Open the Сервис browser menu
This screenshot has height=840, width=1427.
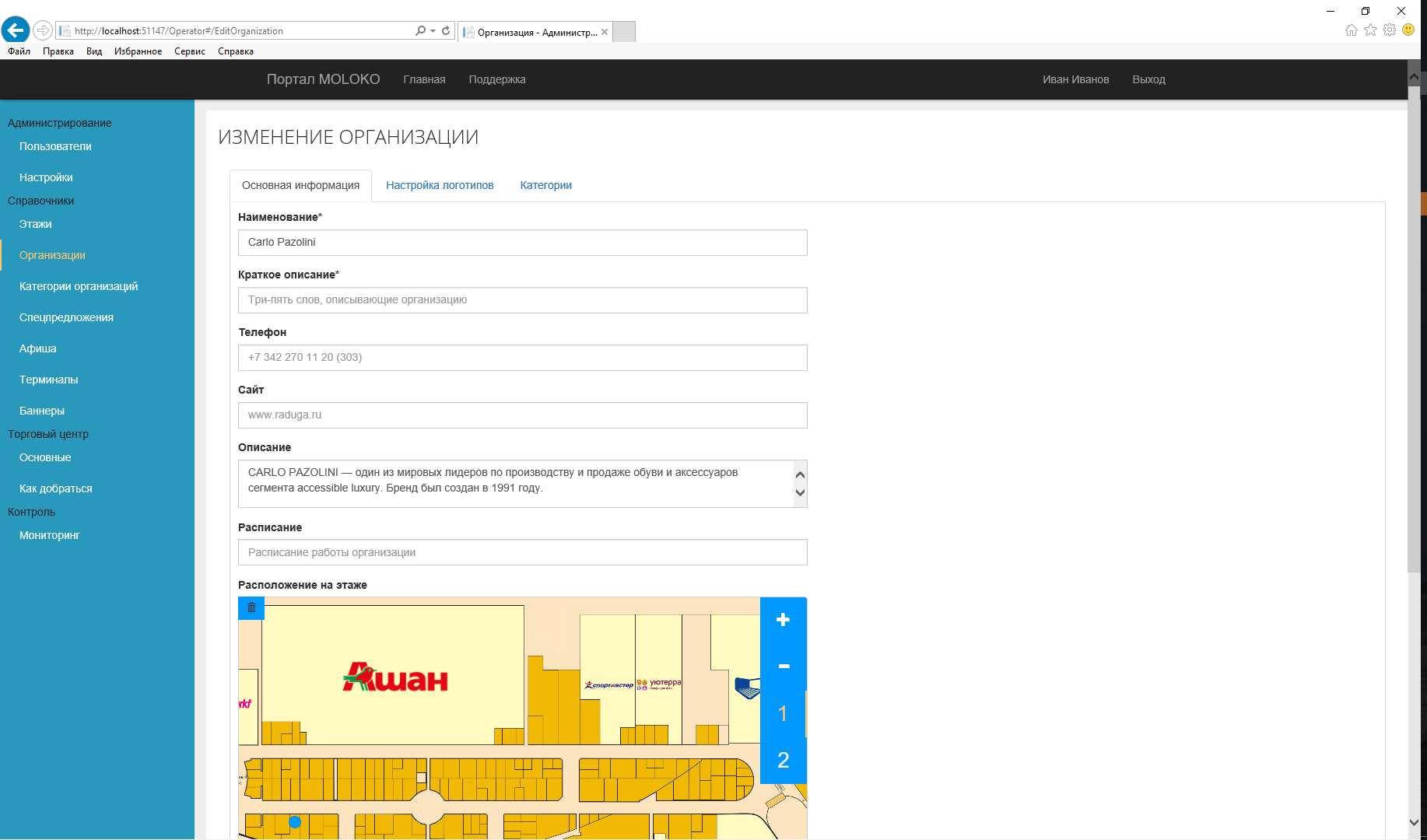pyautogui.click(x=189, y=51)
